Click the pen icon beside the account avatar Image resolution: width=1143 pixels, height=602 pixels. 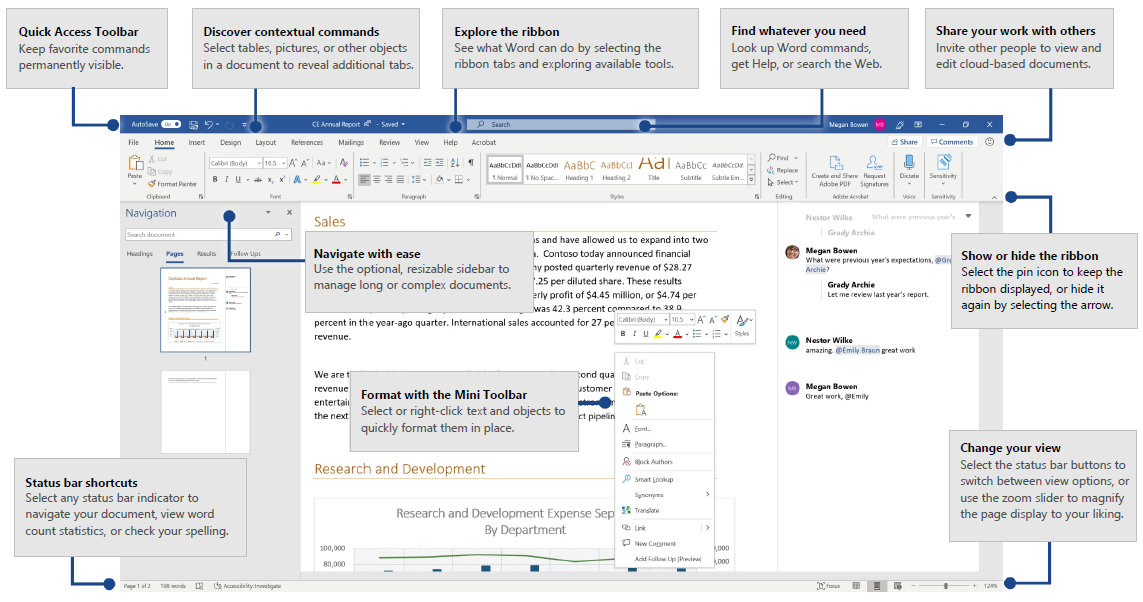[x=900, y=125]
